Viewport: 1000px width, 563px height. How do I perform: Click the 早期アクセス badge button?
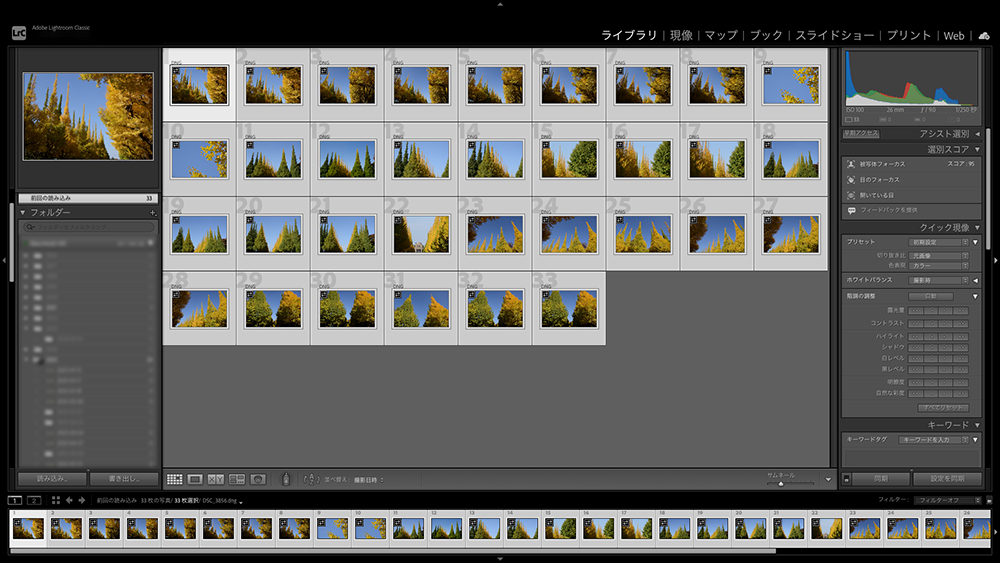(x=861, y=134)
